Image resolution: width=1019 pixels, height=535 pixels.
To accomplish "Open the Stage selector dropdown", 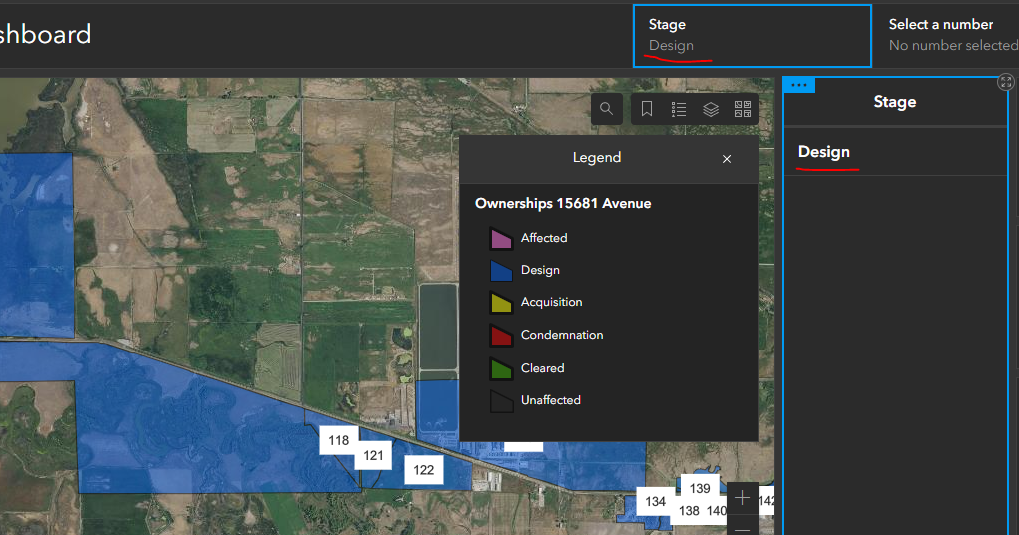I will [x=753, y=35].
